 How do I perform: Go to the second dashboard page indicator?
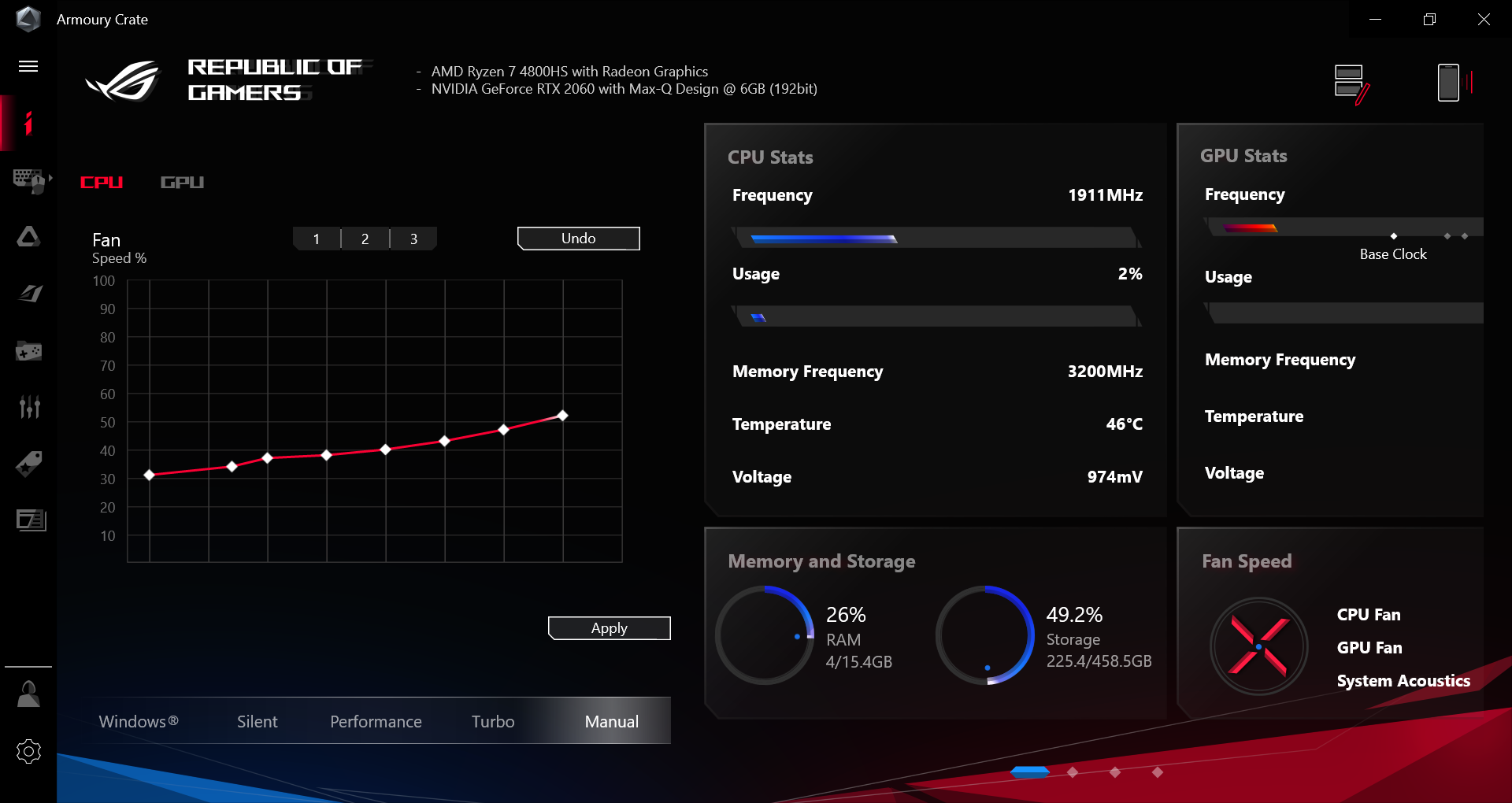(1073, 772)
